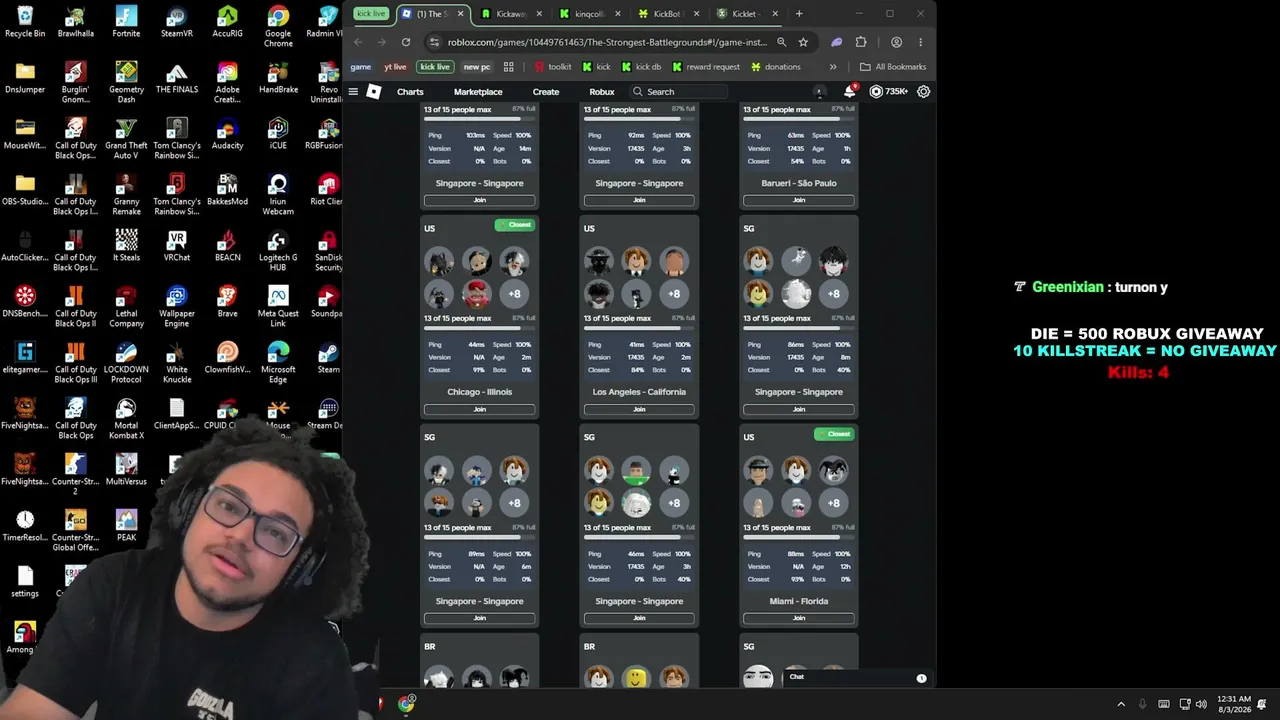Image resolution: width=1280 pixels, height=720 pixels.
Task: Open the Roblox Chat bar
Action: [x=857, y=677]
